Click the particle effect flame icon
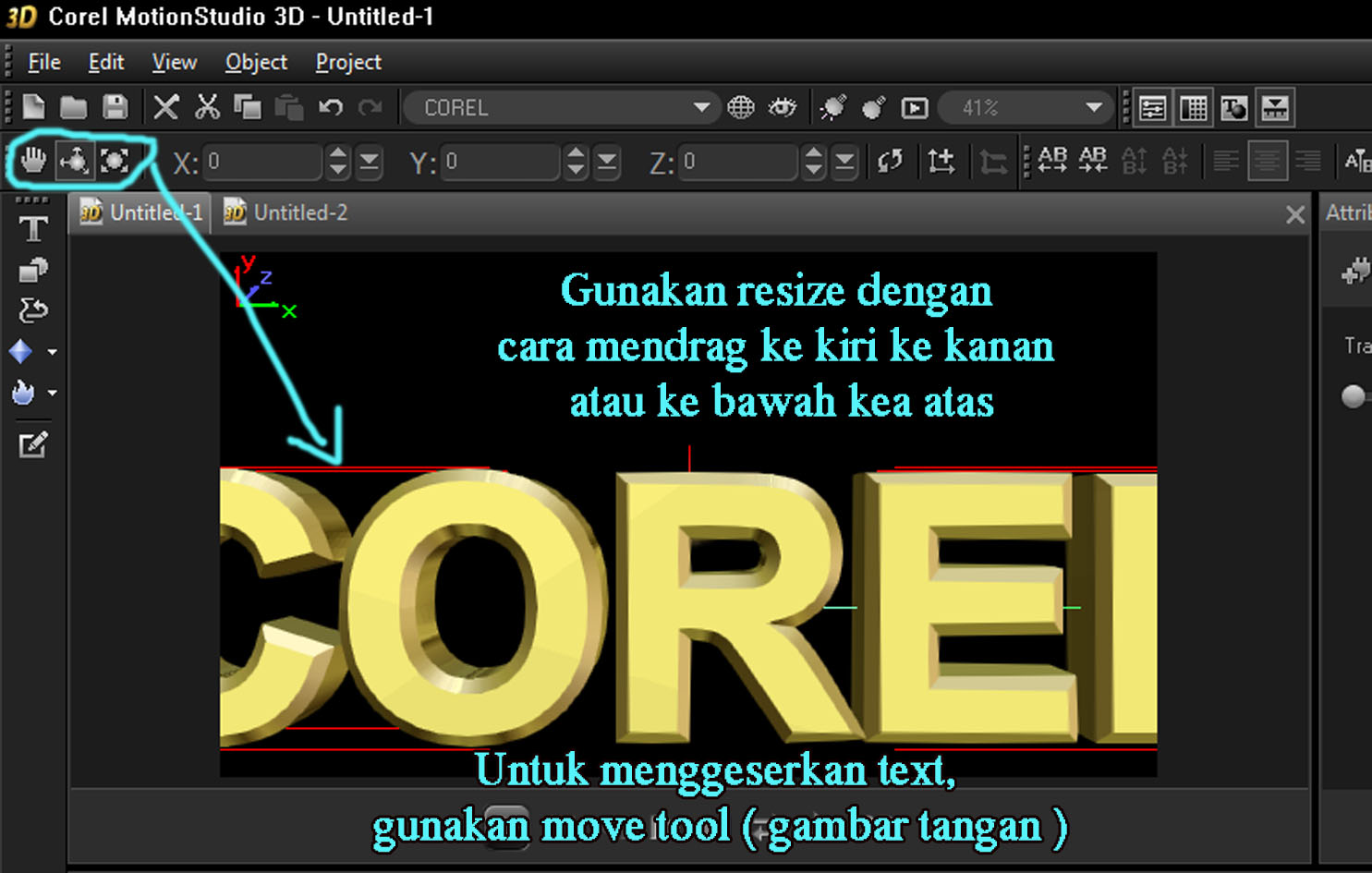 pyautogui.click(x=23, y=393)
